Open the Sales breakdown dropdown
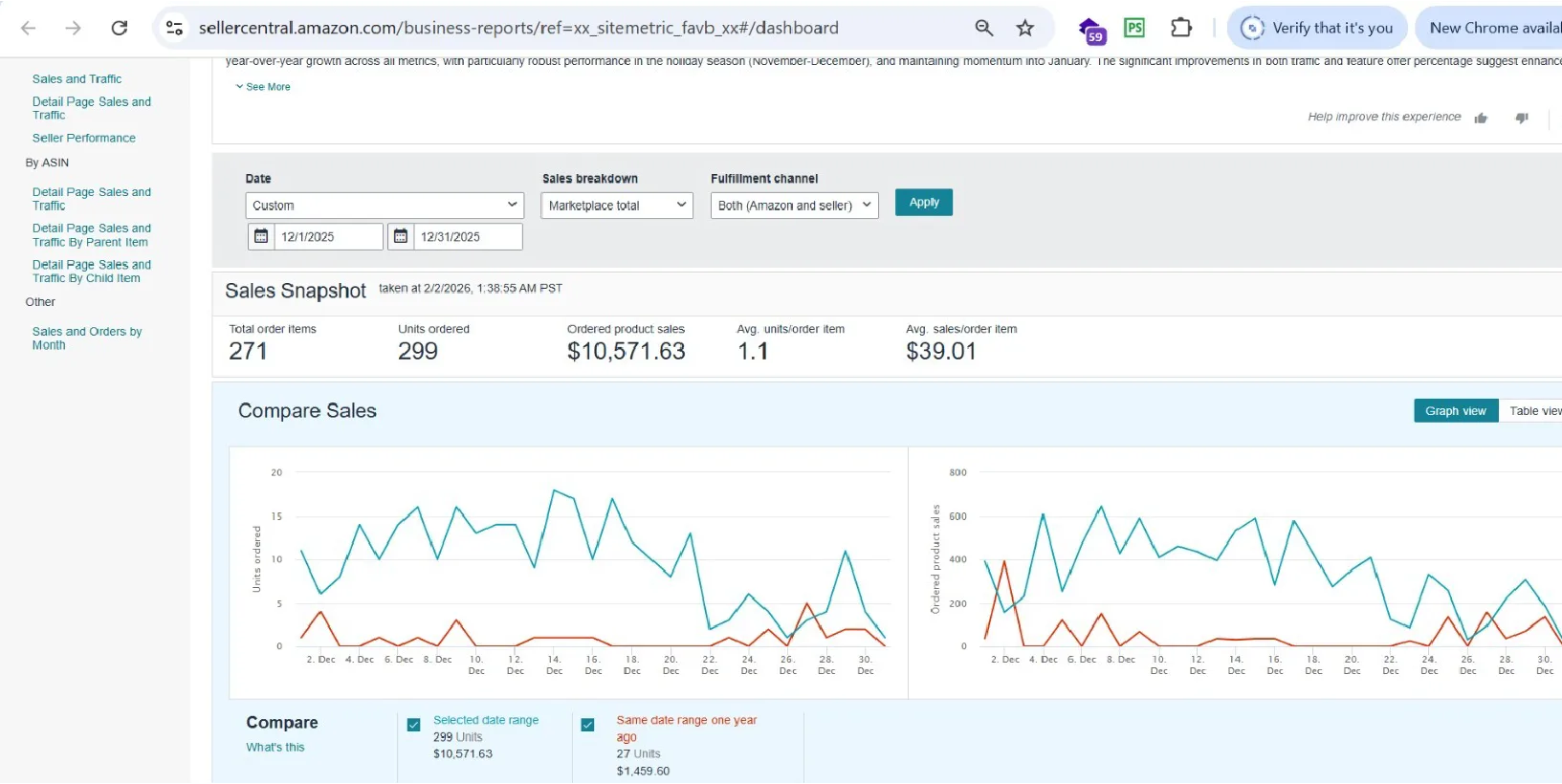This screenshot has height=784, width=1562. pos(617,206)
